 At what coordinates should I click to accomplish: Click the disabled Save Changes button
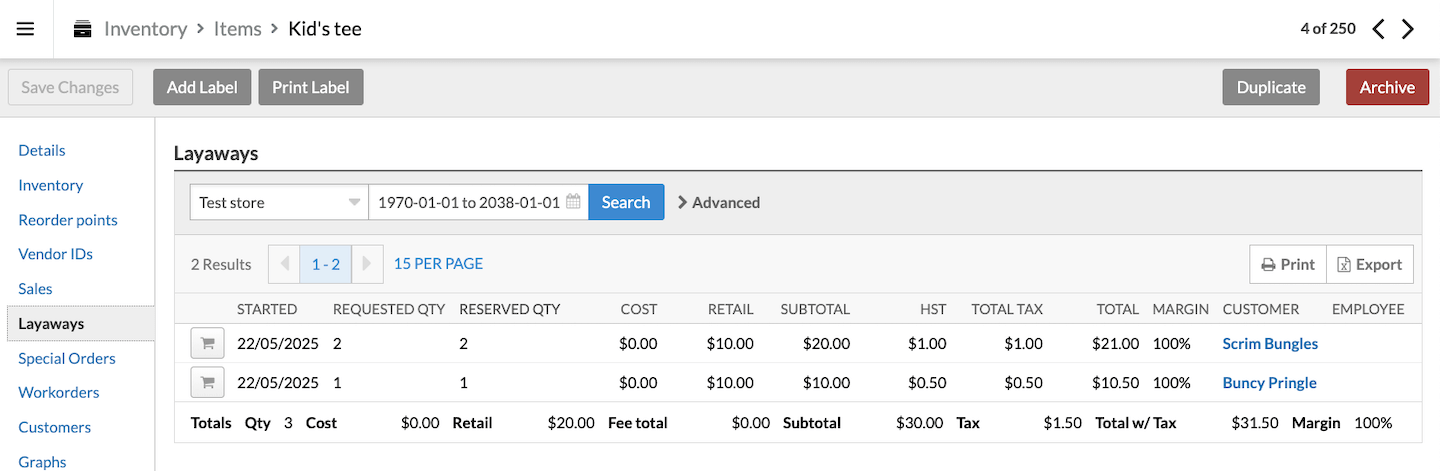pyautogui.click(x=70, y=87)
